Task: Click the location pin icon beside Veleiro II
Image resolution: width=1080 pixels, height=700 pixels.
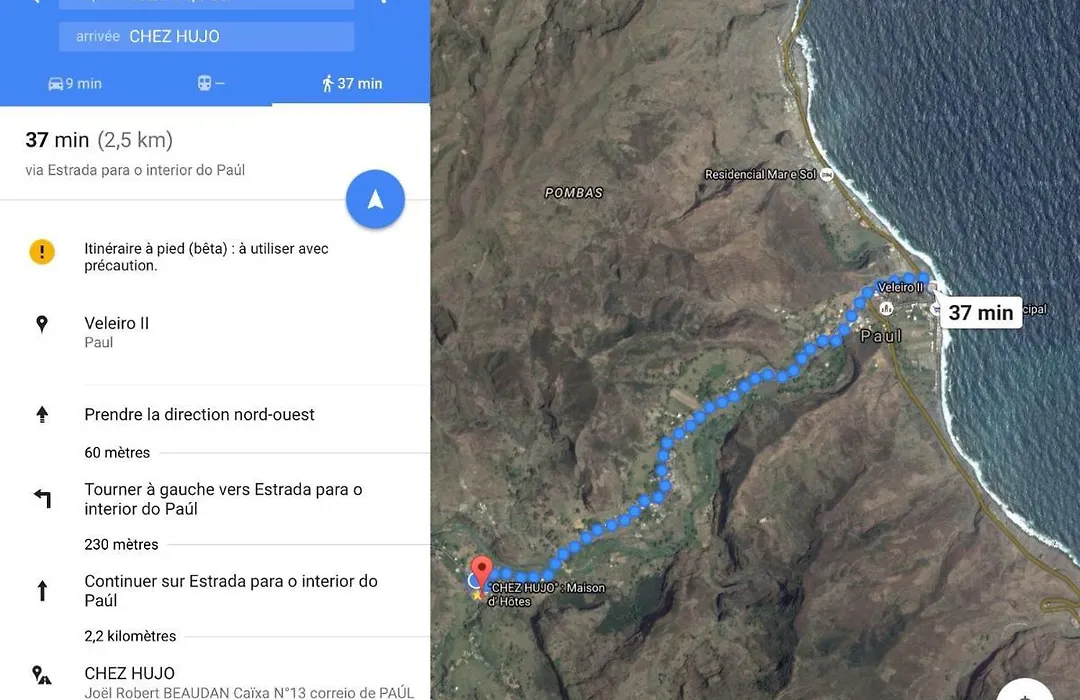Action: click(42, 324)
